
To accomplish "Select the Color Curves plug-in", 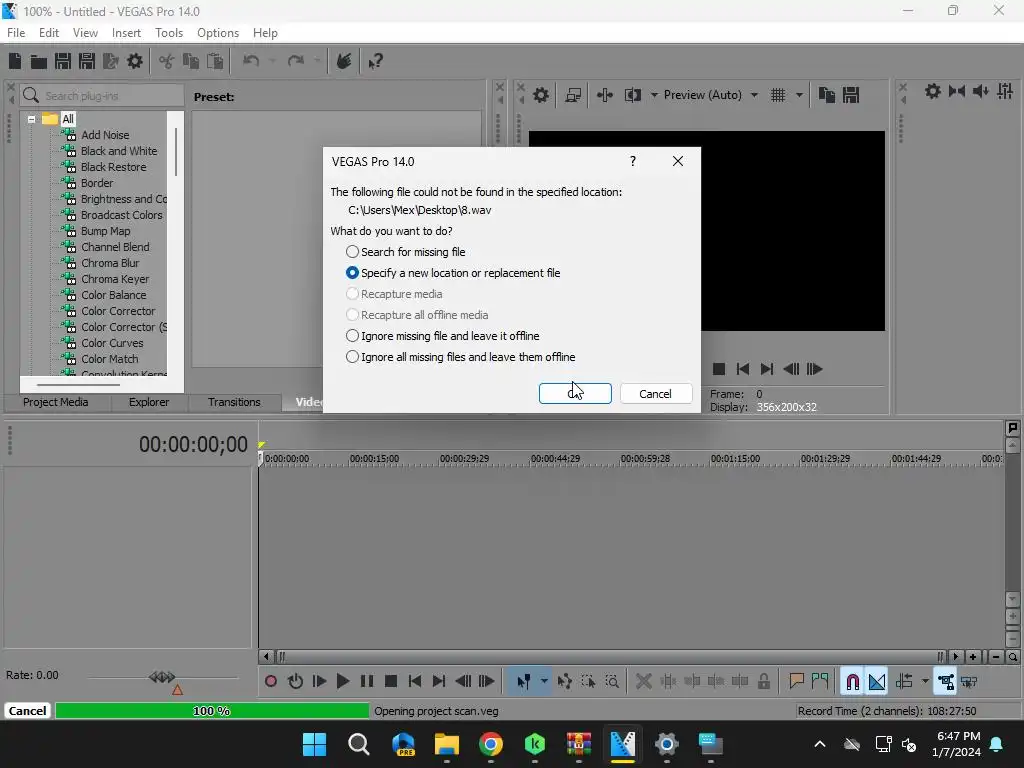I will pos(112,343).
